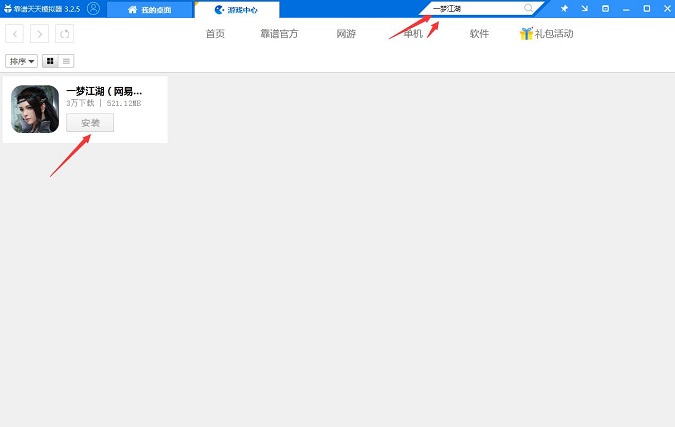Open the 首页 navigation item
Screen dimensions: 675x427
[x=215, y=34]
